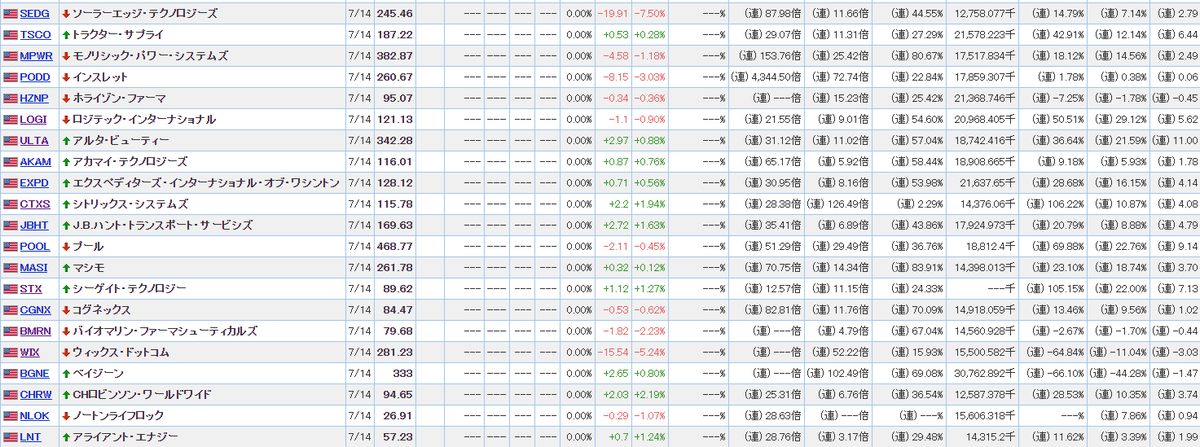Open the STX ticker link
Viewport: 1200px width, 447px height.
pos(30,288)
